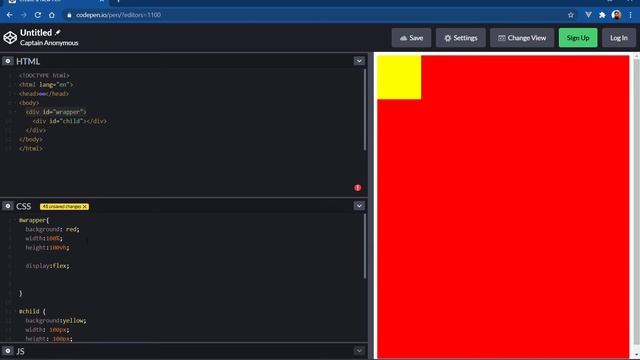Go forward with browser forward arrow
Image resolution: width=640 pixels, height=360 pixels.
(x=24, y=15)
